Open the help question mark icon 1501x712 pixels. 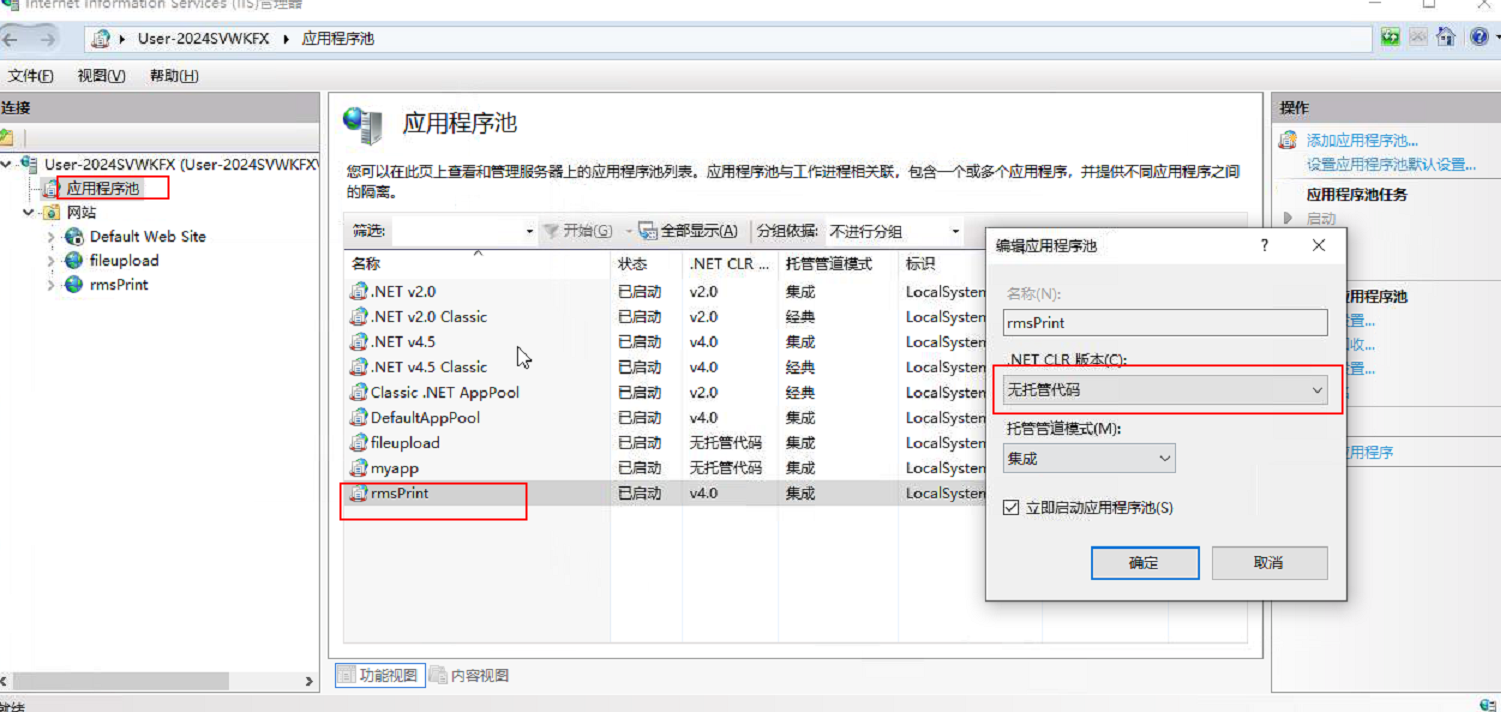1479,38
